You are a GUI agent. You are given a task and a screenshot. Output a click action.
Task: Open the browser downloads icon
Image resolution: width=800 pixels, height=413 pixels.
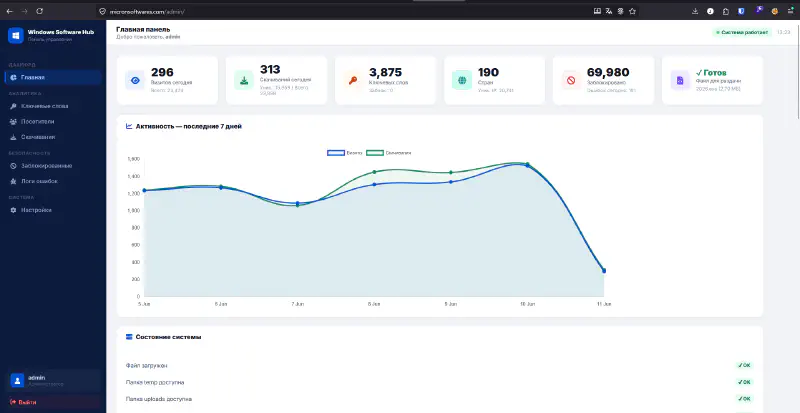(x=695, y=11)
